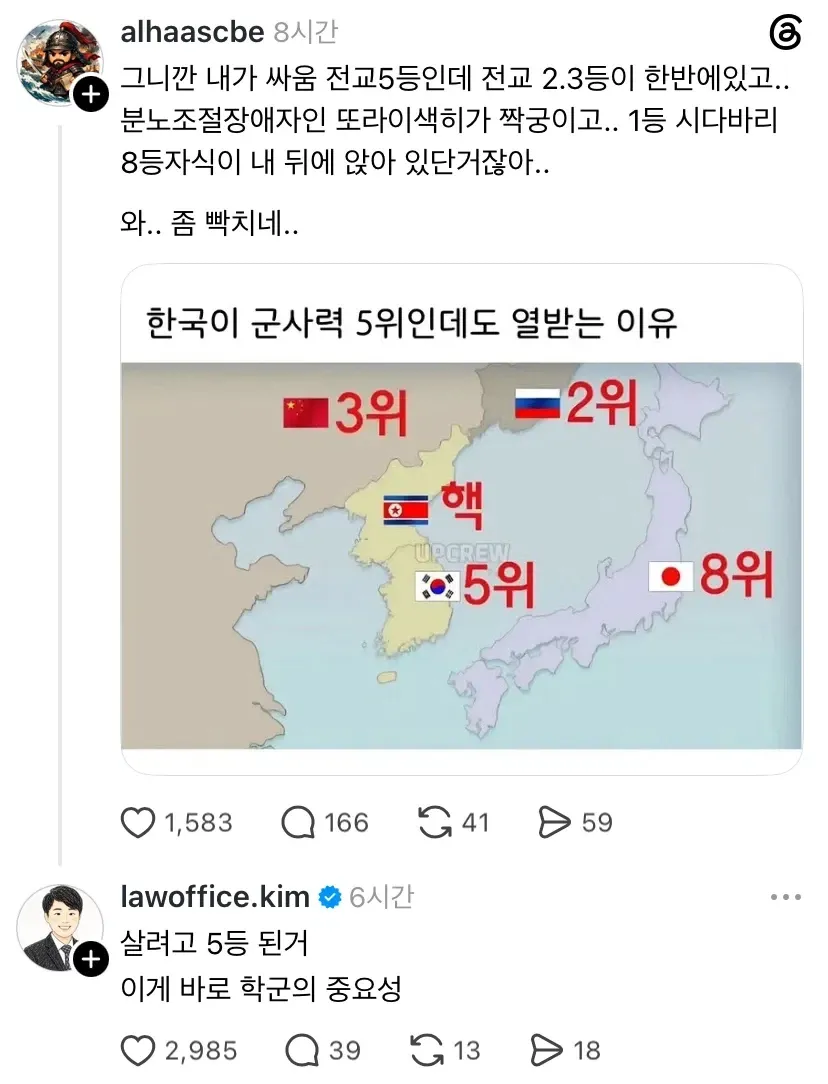Open replies to lawoffice.kim comment showing 39
Image resolution: width=828 pixels, height=1084 pixels.
pyautogui.click(x=302, y=1051)
